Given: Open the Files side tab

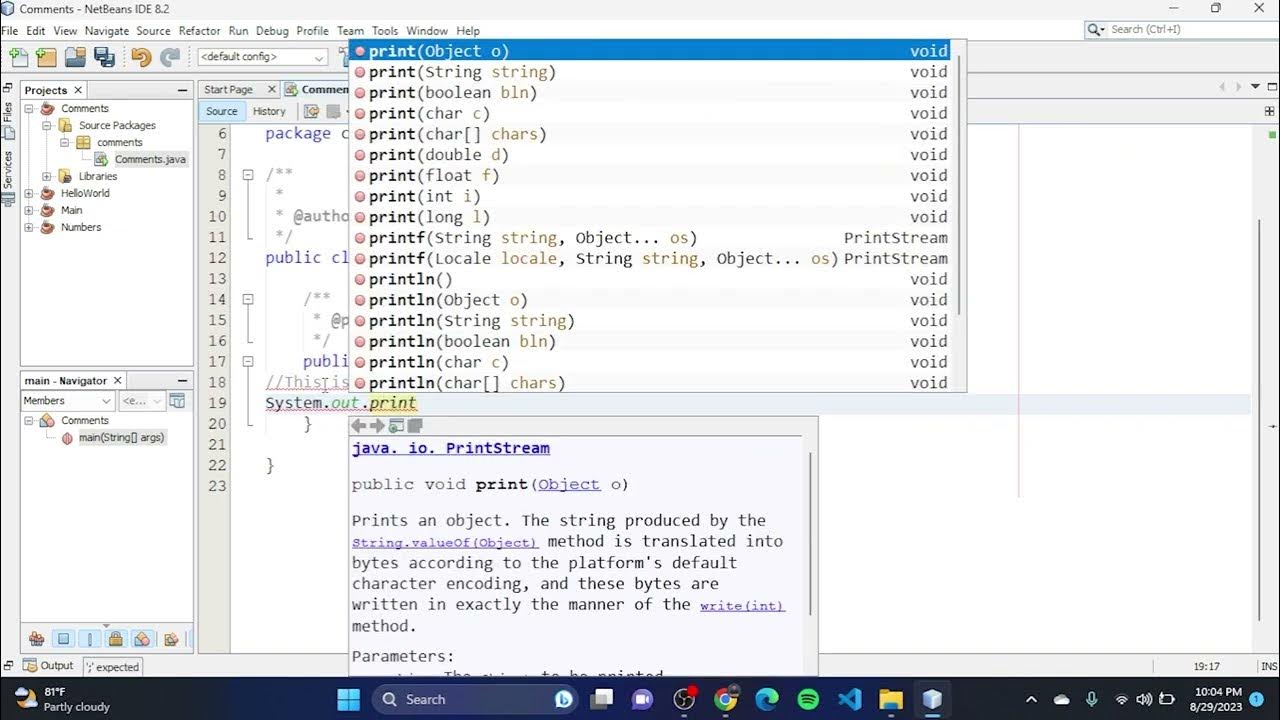Looking at the screenshot, I should (8, 119).
